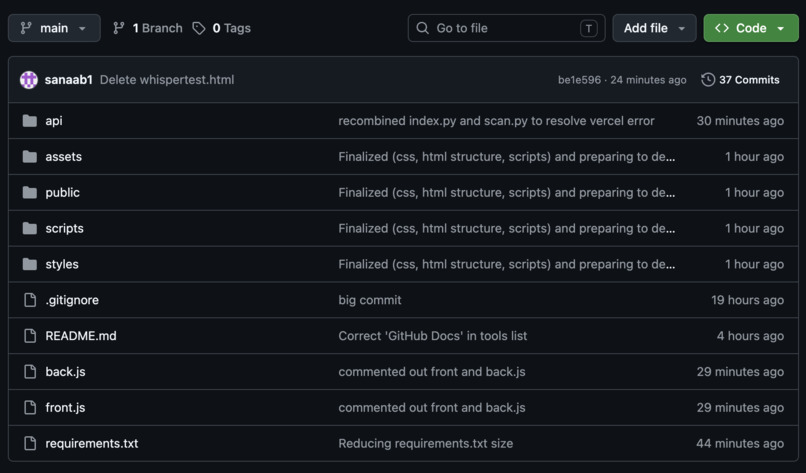The image size is (806, 473).
Task: Click the README.md file icon
Action: click(x=30, y=336)
